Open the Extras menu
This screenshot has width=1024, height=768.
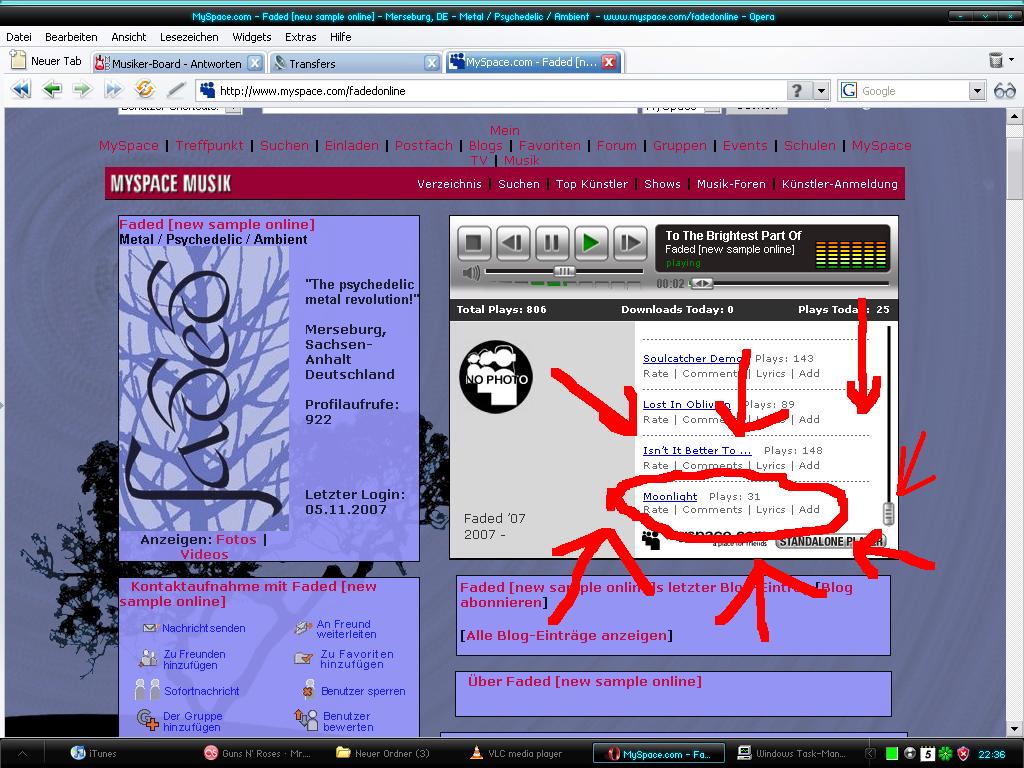(300, 37)
